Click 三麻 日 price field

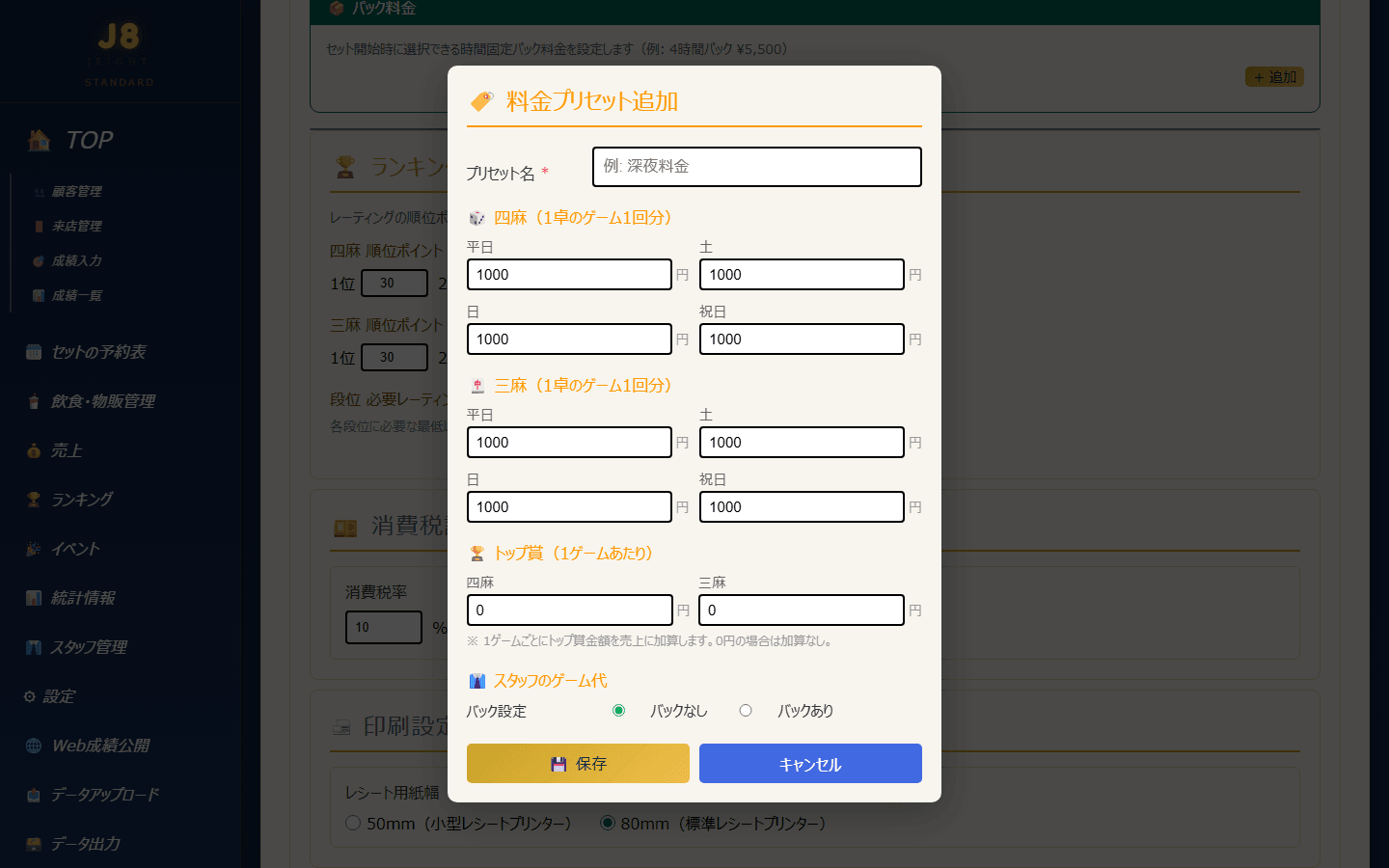tap(569, 507)
